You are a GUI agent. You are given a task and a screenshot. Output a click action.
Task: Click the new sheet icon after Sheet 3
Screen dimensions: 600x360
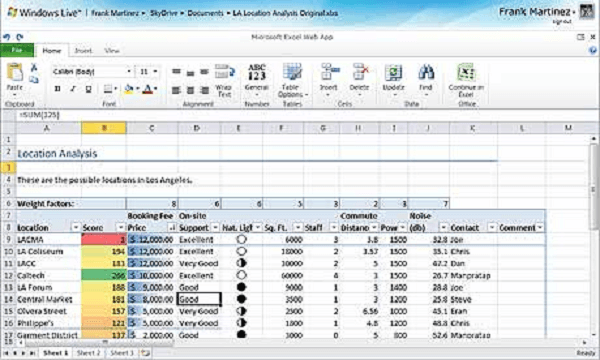click(145, 353)
